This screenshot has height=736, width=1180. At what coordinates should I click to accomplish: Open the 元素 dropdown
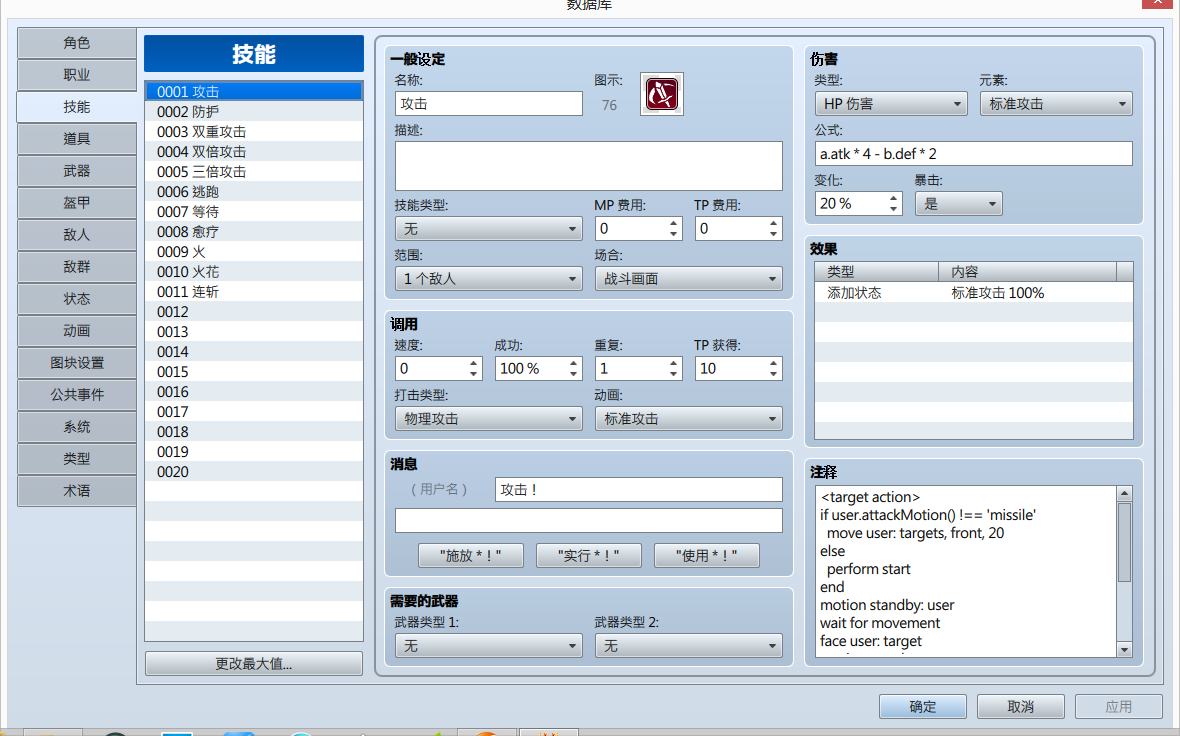point(1056,104)
